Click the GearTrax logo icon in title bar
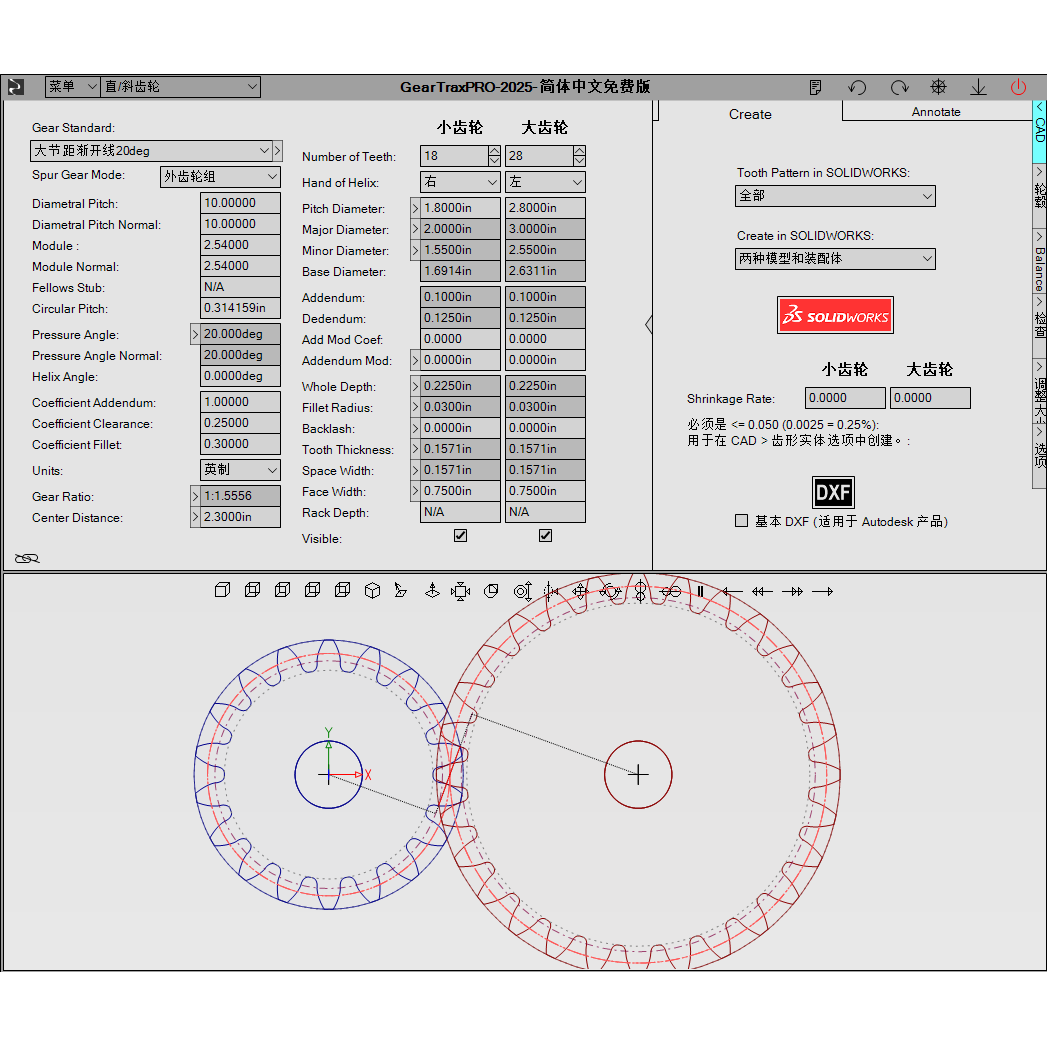 click(x=15, y=87)
